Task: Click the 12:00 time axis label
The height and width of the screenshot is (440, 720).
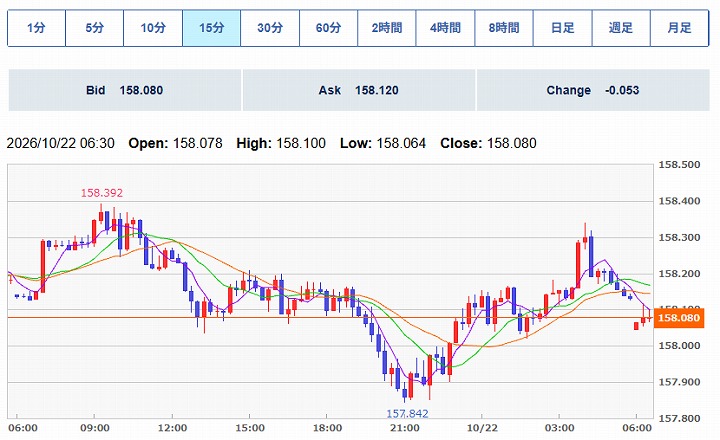Action: (172, 428)
